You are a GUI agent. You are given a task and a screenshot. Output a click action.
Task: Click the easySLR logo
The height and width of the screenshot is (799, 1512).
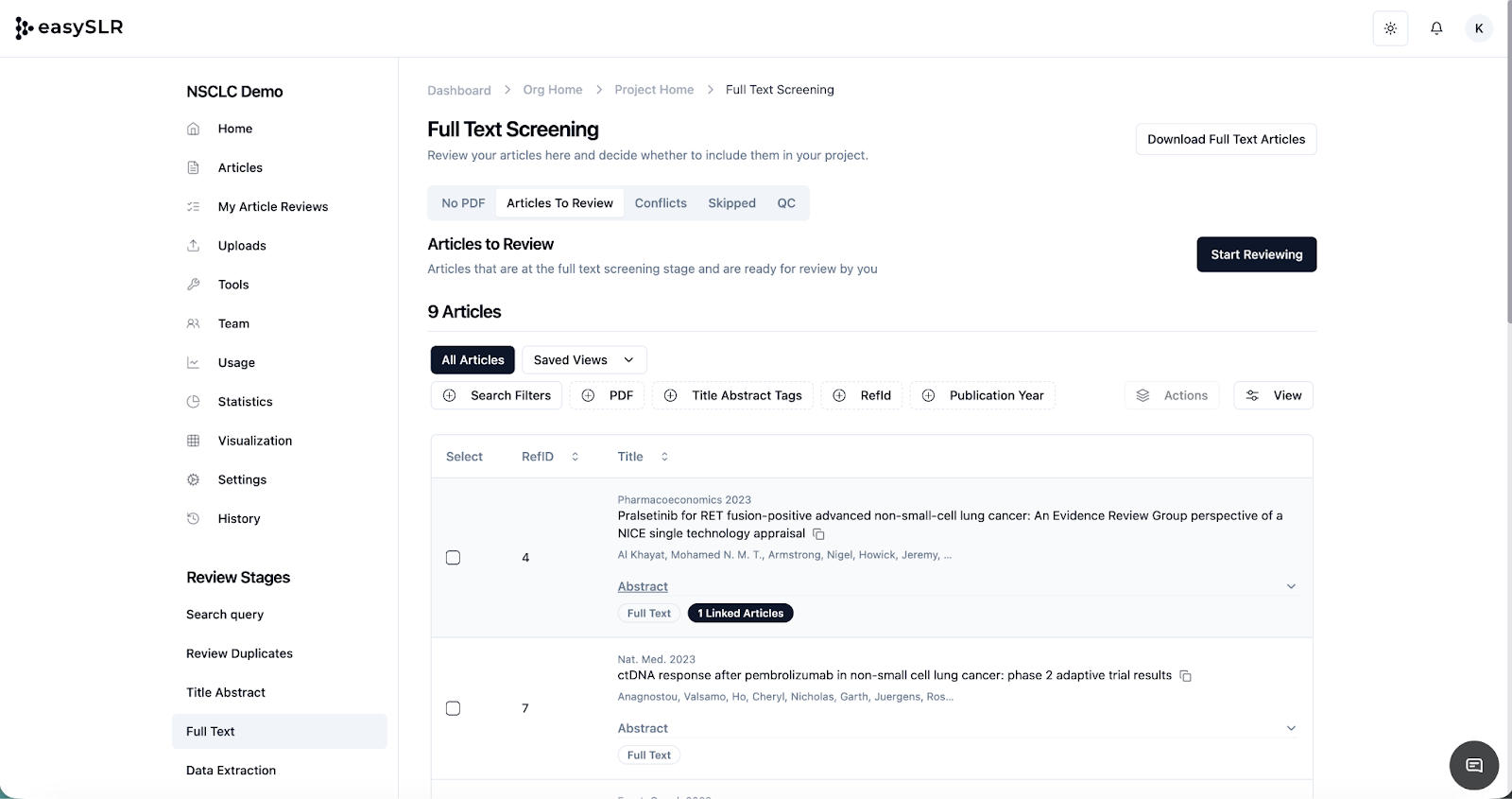[x=70, y=27]
